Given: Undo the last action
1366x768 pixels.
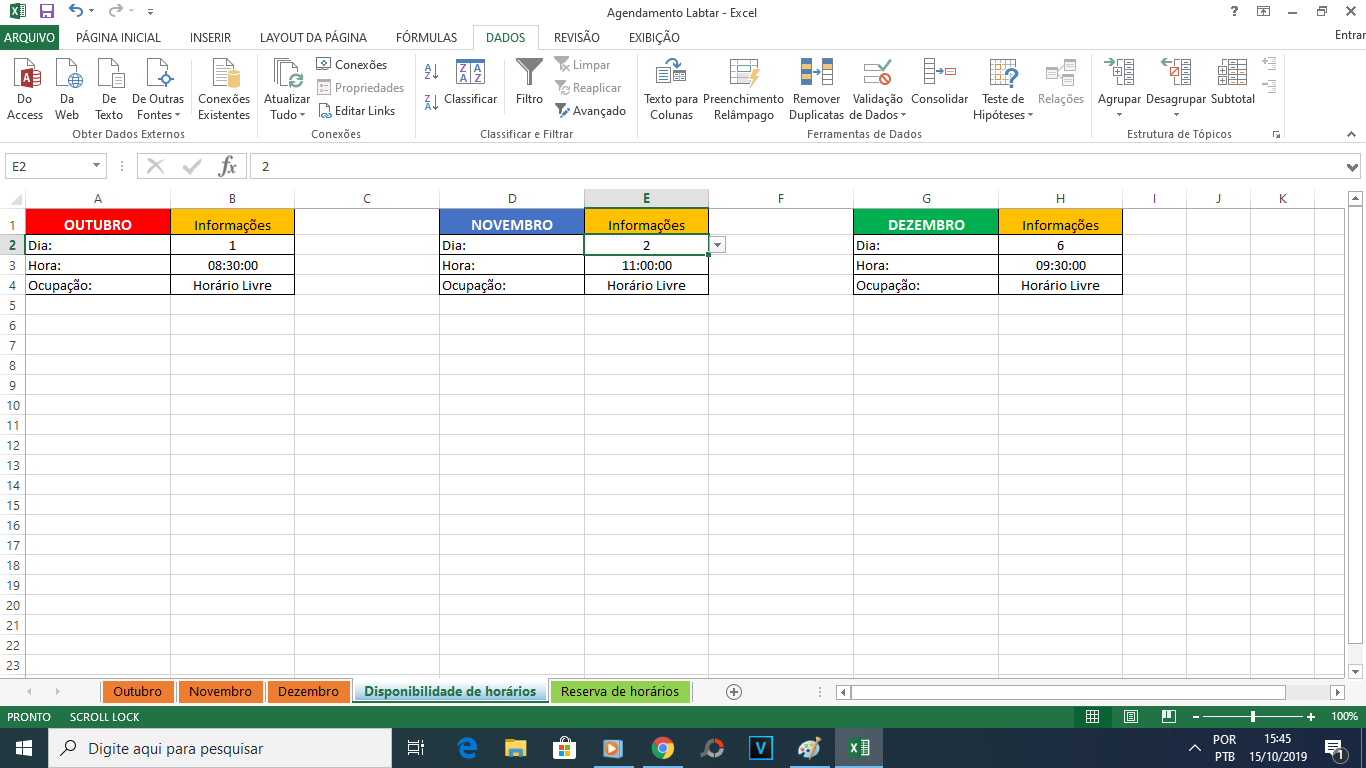Looking at the screenshot, I should (x=76, y=12).
